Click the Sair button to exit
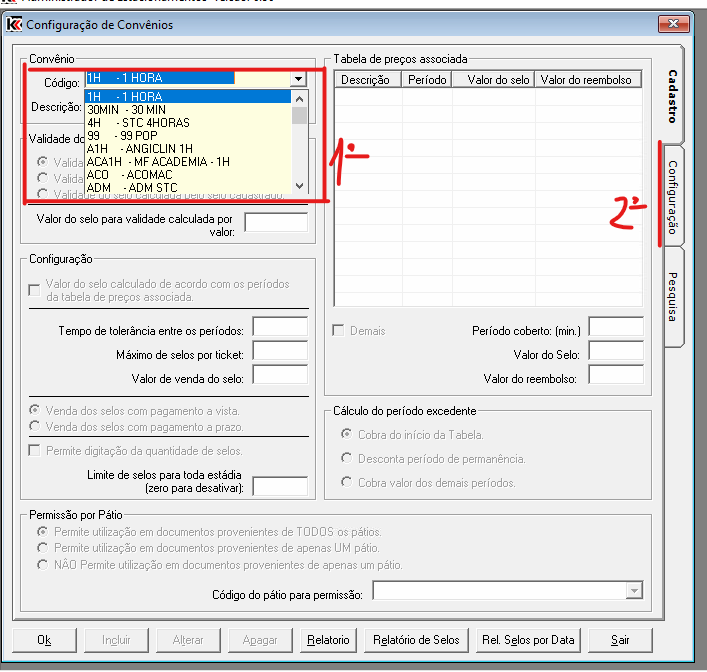The width and height of the screenshot is (707, 672). pos(622,640)
